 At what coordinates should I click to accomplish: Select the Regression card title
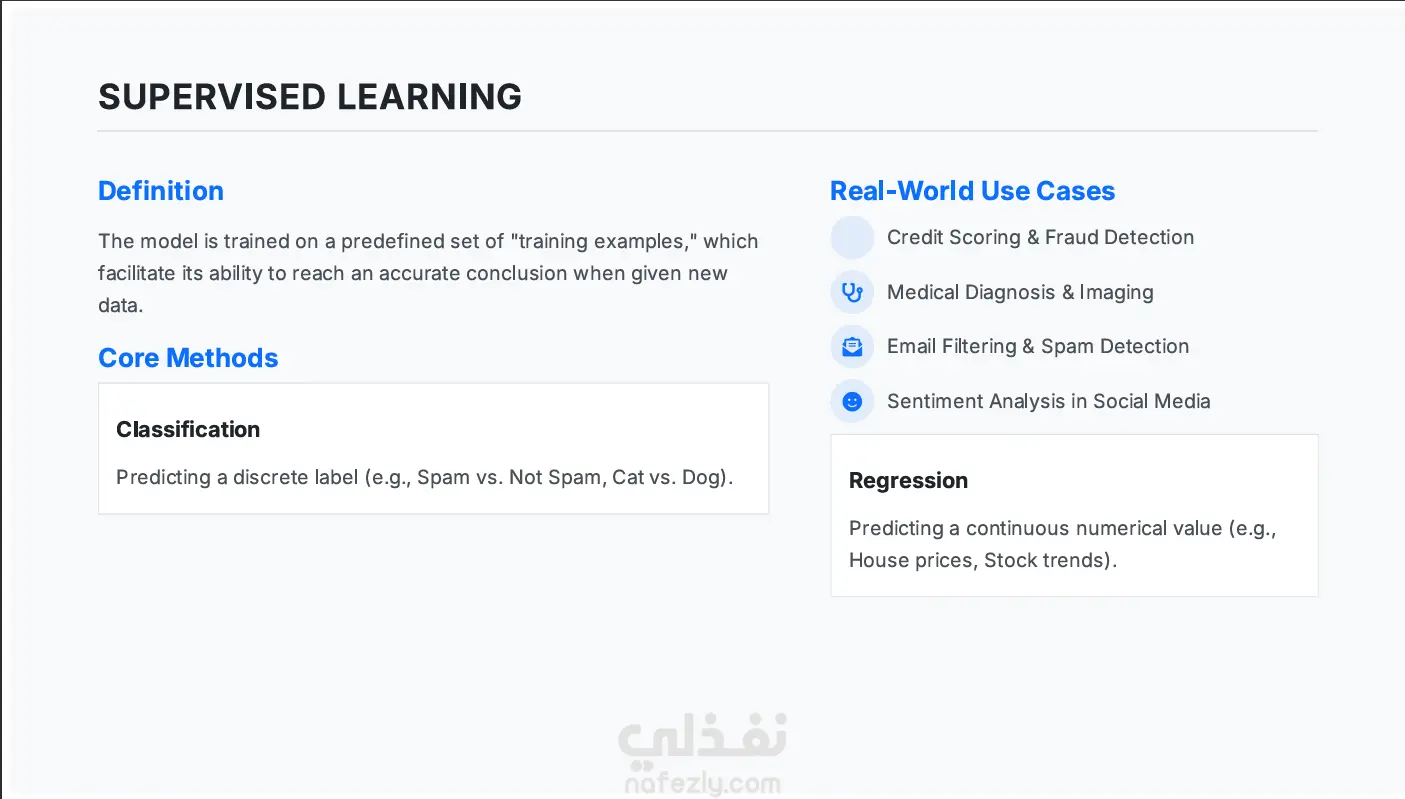point(908,481)
